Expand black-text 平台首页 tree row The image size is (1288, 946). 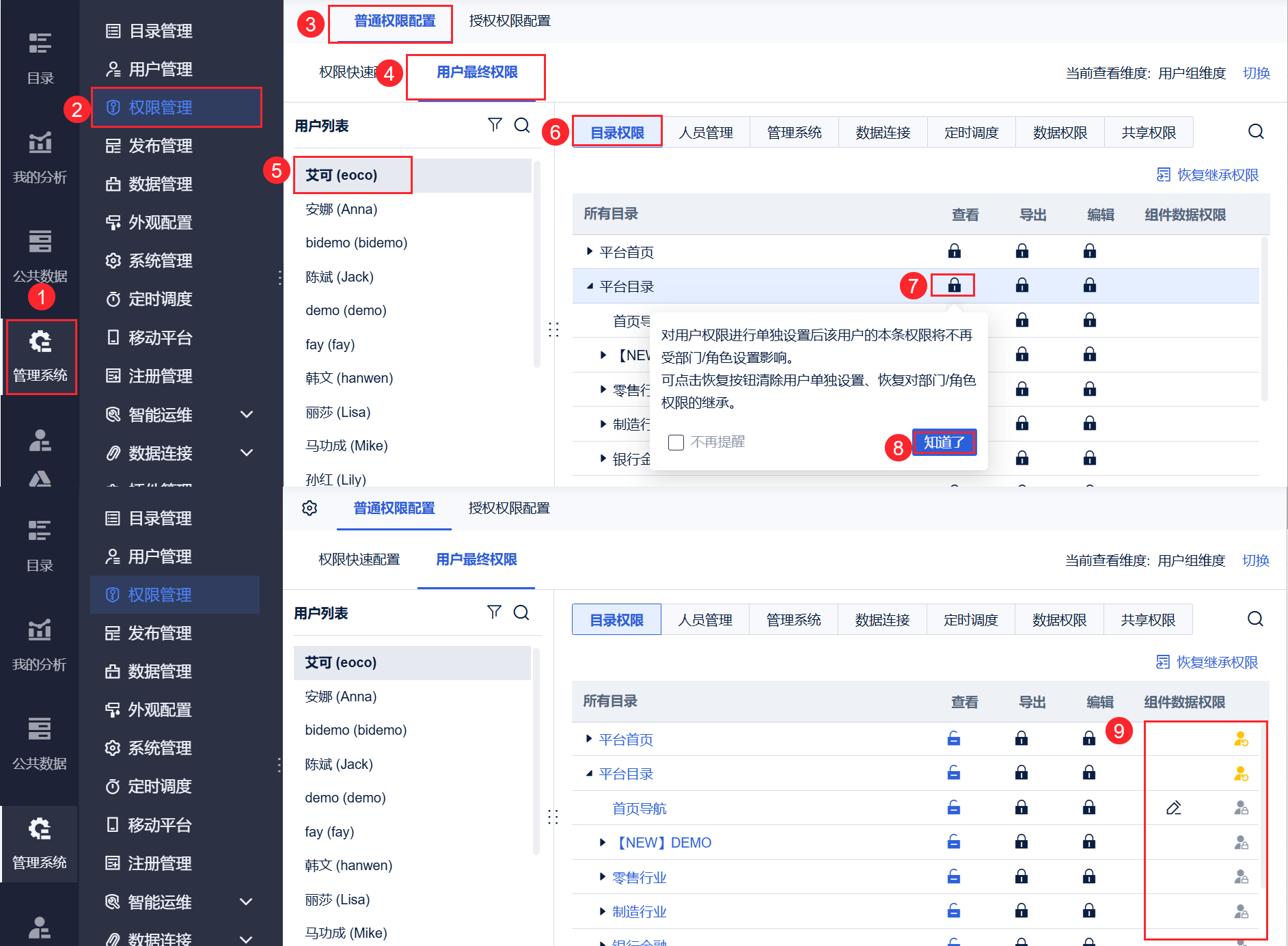tap(589, 252)
